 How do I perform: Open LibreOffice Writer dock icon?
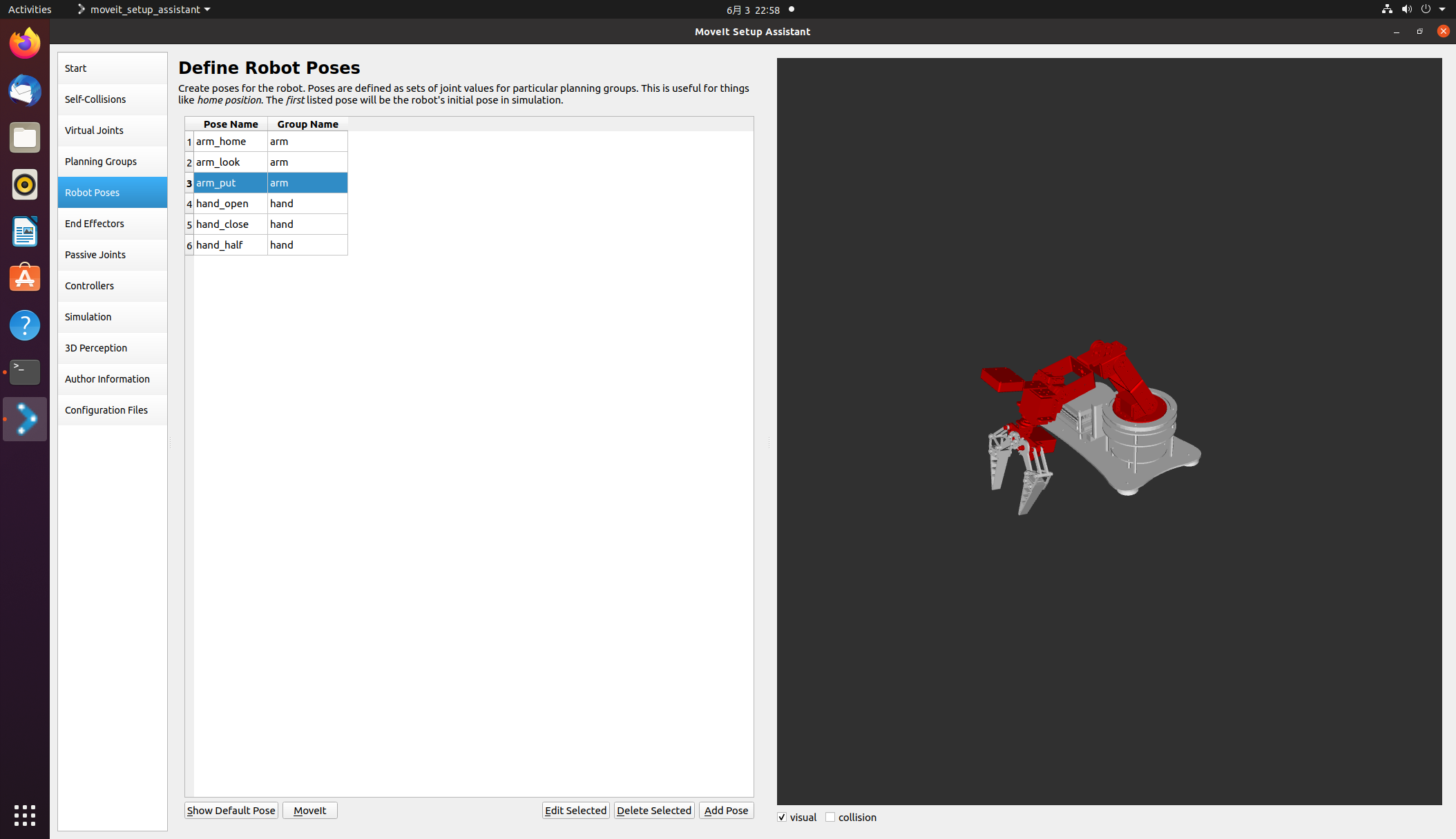pyautogui.click(x=25, y=231)
